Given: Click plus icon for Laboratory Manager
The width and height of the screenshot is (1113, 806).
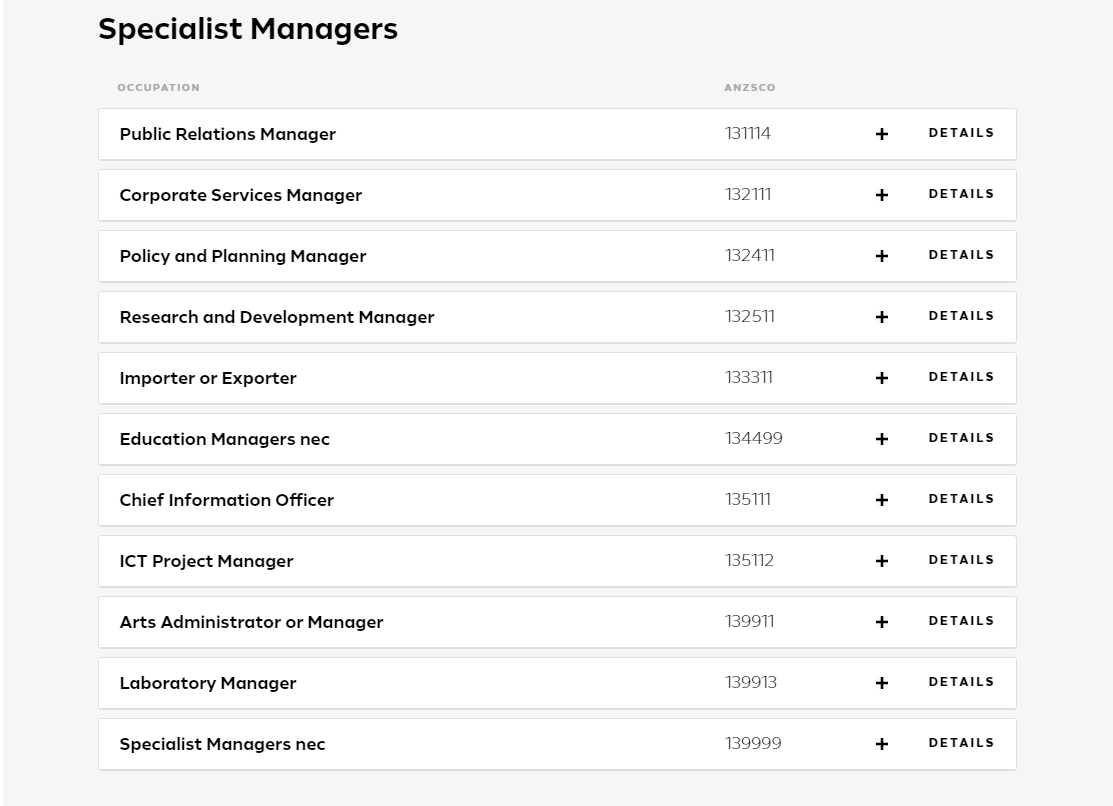Looking at the screenshot, I should (x=882, y=684).
